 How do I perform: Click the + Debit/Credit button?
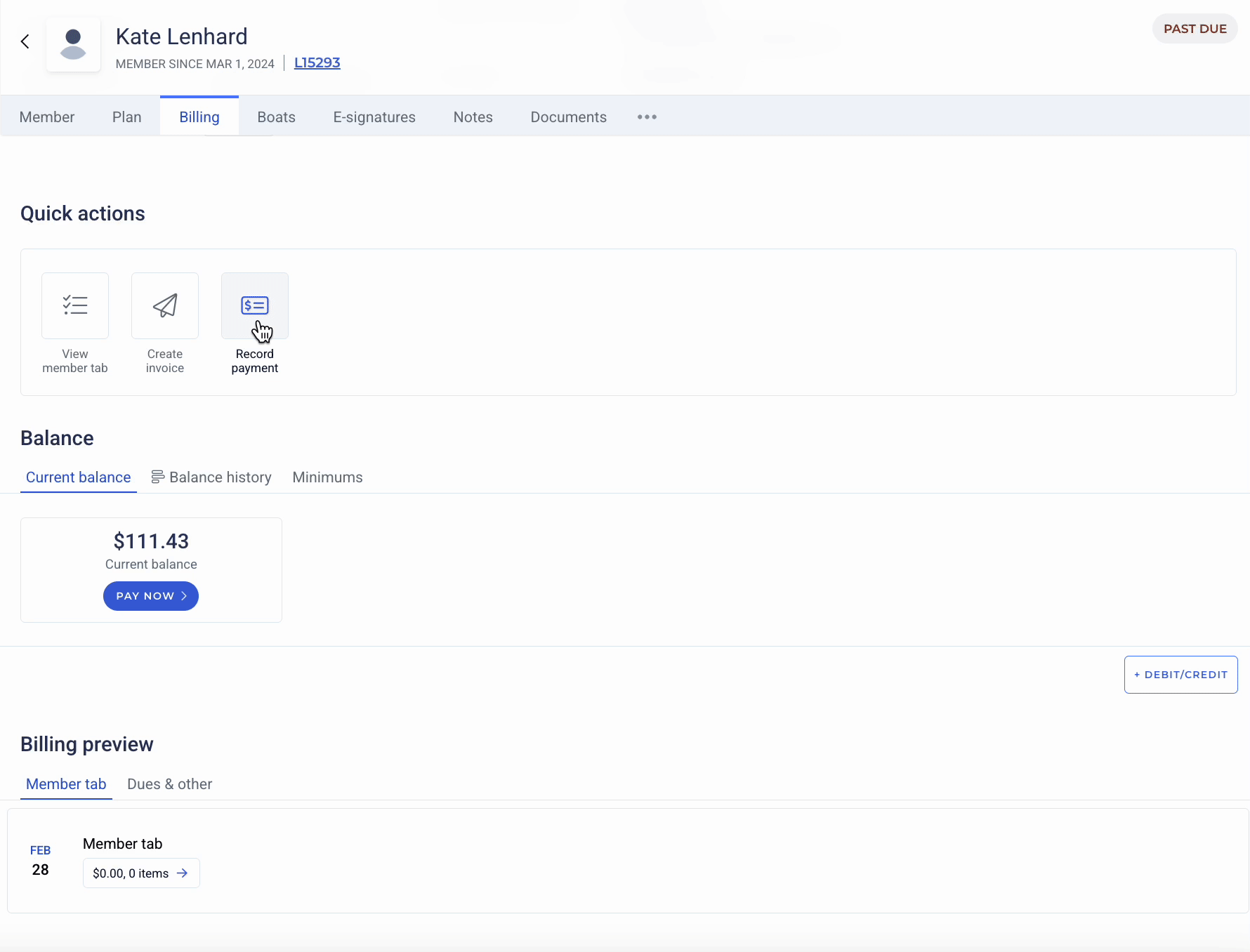pyautogui.click(x=1180, y=675)
